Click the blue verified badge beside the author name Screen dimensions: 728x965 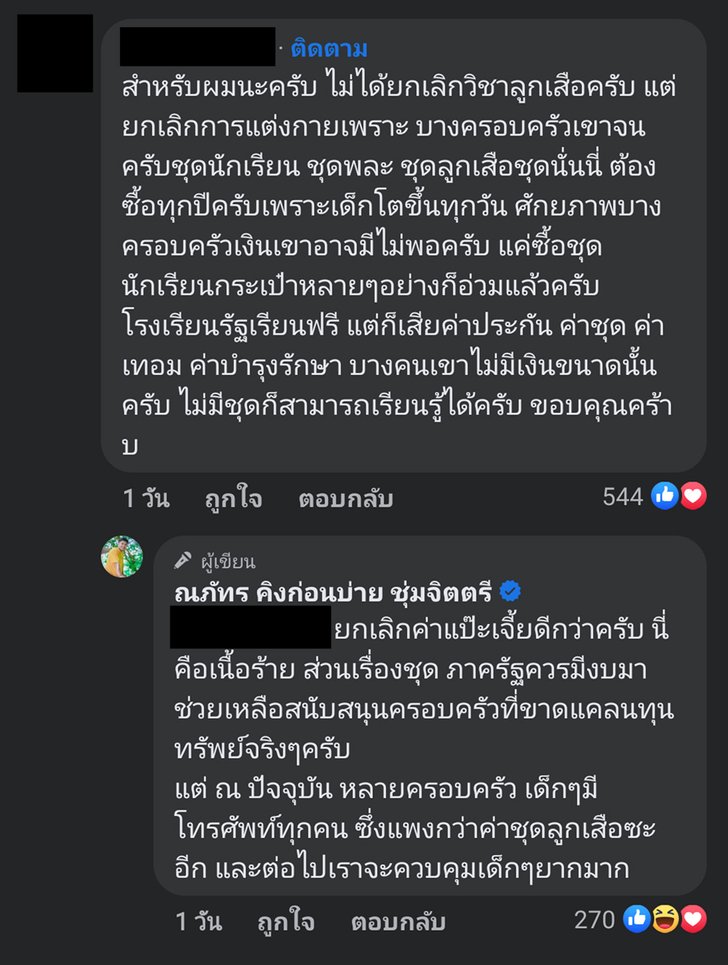click(510, 592)
